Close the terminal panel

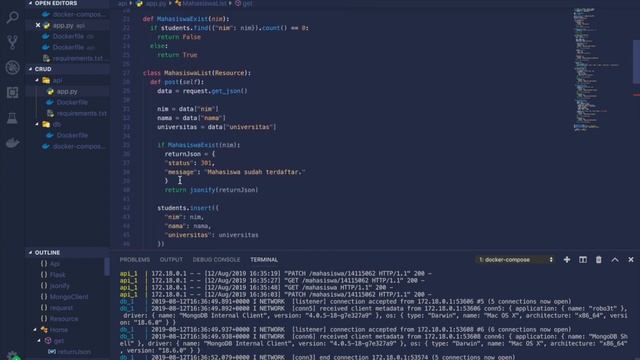point(631,260)
